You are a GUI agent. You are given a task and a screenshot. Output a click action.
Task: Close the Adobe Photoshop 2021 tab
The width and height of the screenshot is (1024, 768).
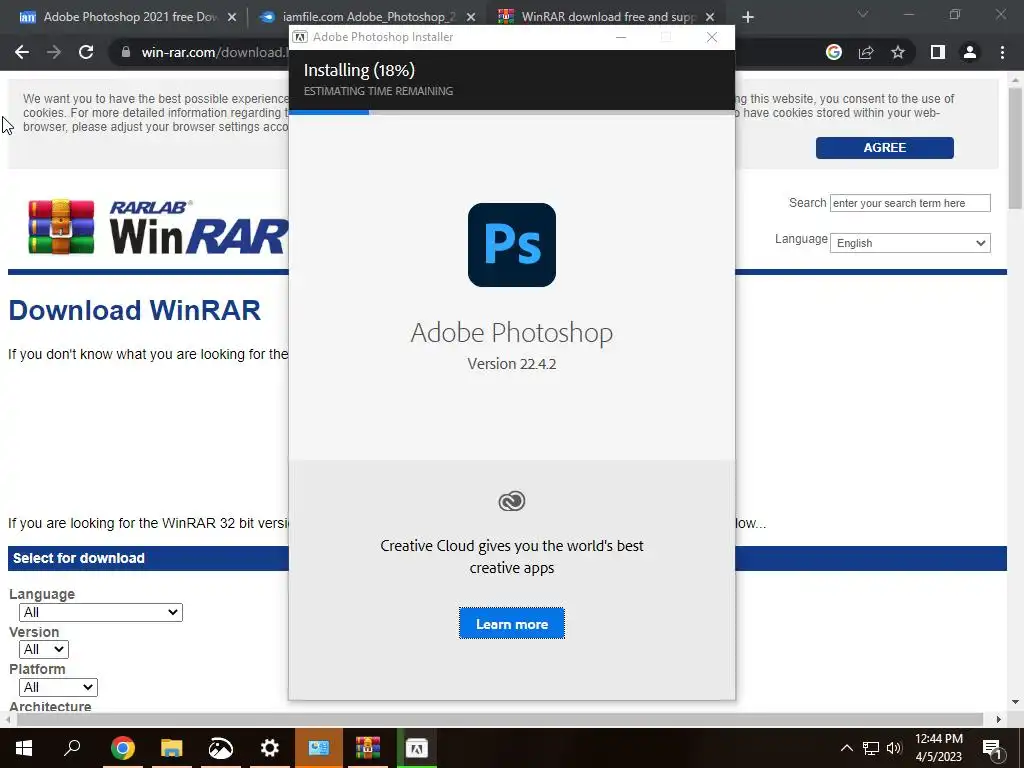point(232,17)
